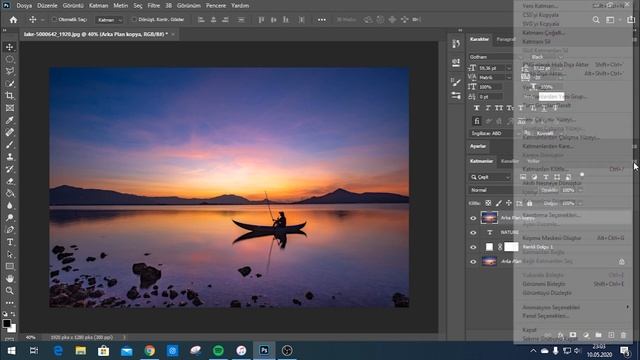Switch to the Kanallar tab

[510, 161]
